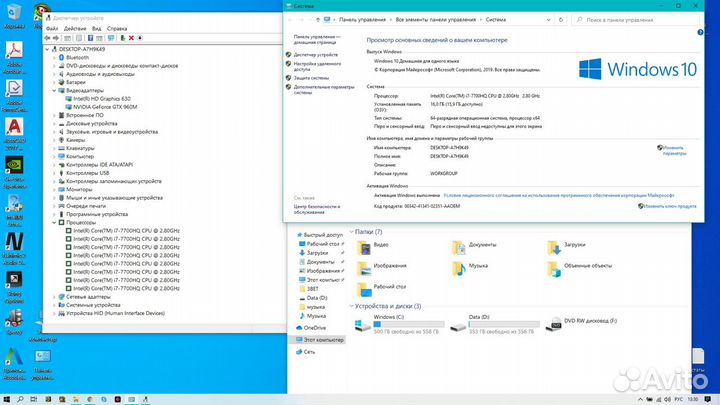
Task: Click the red X uninstall device toolbar icon
Action: click(131, 38)
